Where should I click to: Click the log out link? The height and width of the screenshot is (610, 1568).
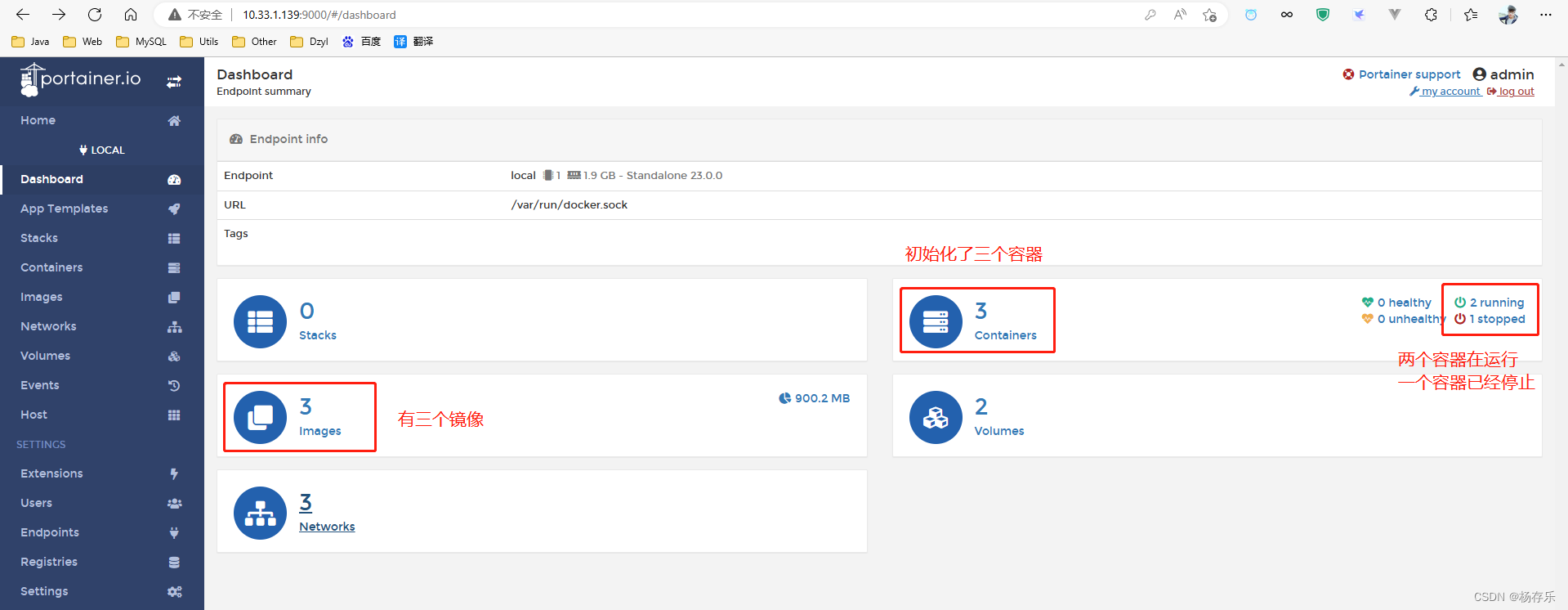[1511, 92]
